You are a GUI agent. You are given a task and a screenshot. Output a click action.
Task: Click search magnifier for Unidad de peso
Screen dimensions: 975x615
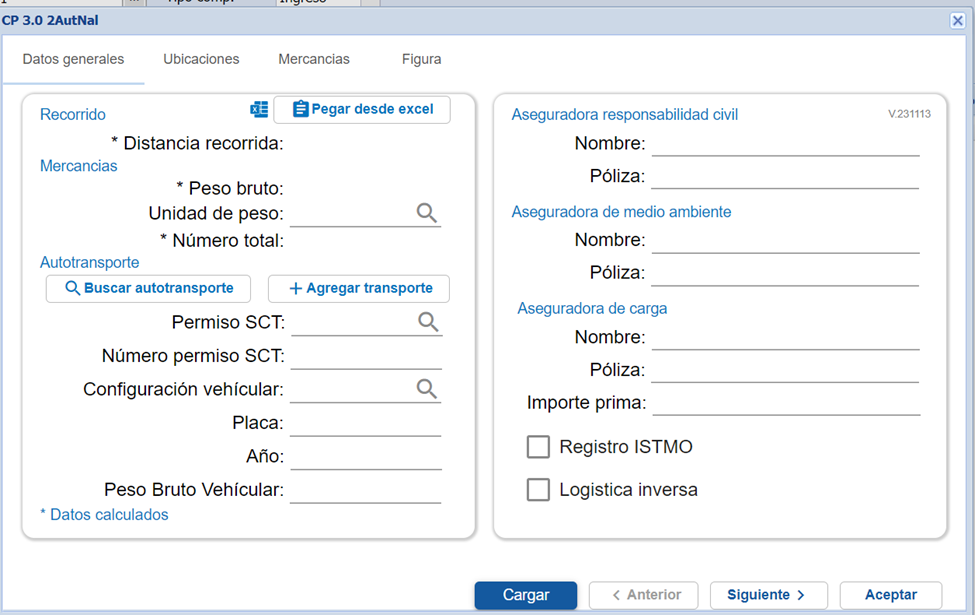(x=427, y=213)
